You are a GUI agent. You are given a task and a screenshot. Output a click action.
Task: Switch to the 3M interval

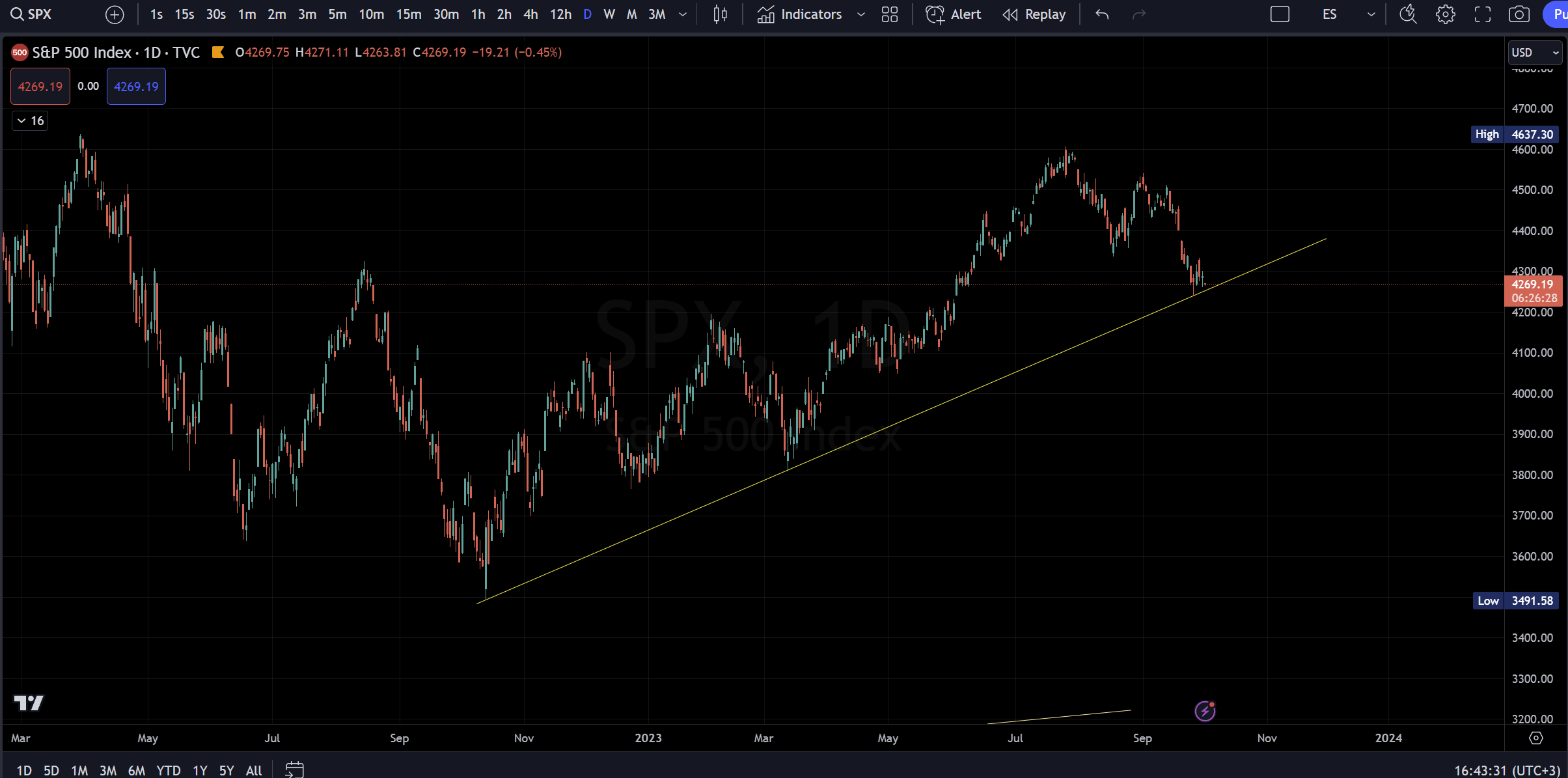[x=657, y=14]
